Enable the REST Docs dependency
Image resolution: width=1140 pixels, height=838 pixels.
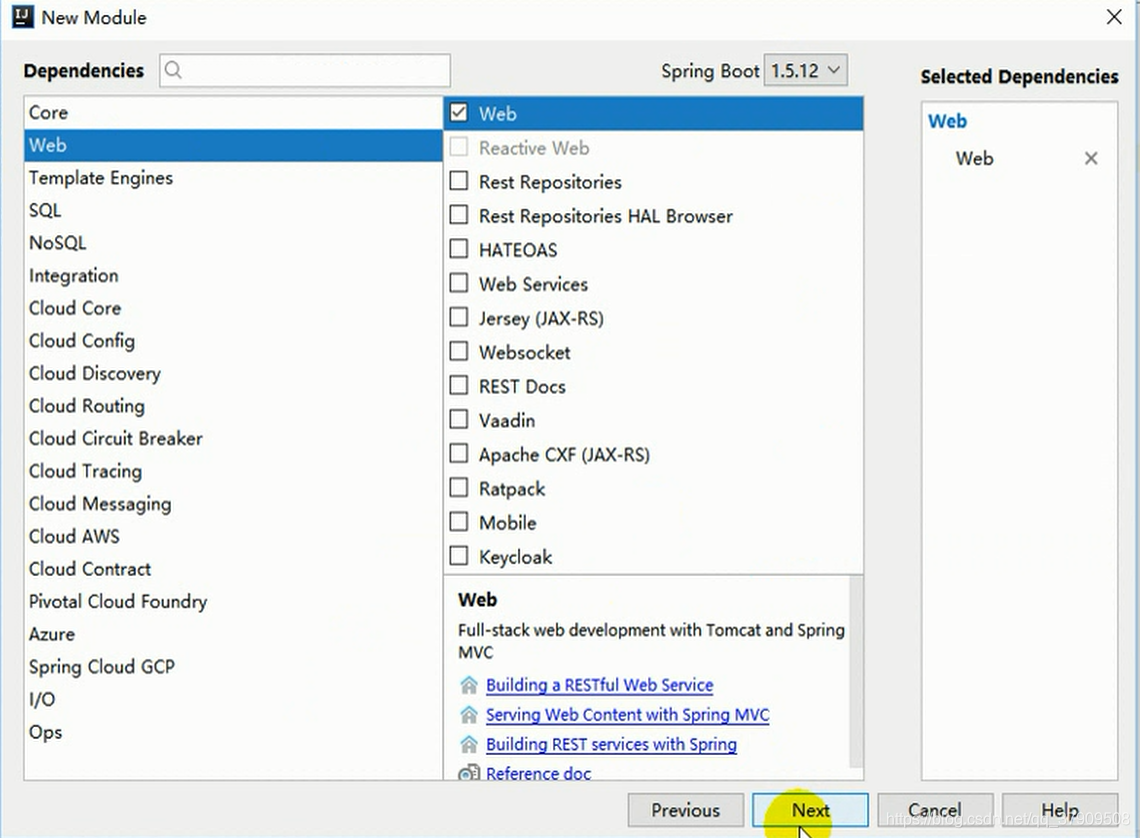[x=459, y=386]
